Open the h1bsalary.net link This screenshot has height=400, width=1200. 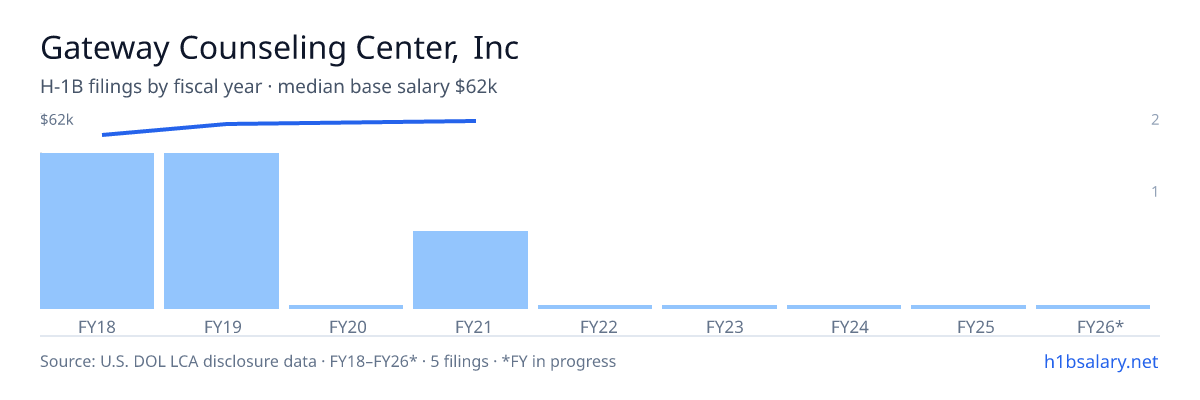tap(1100, 362)
